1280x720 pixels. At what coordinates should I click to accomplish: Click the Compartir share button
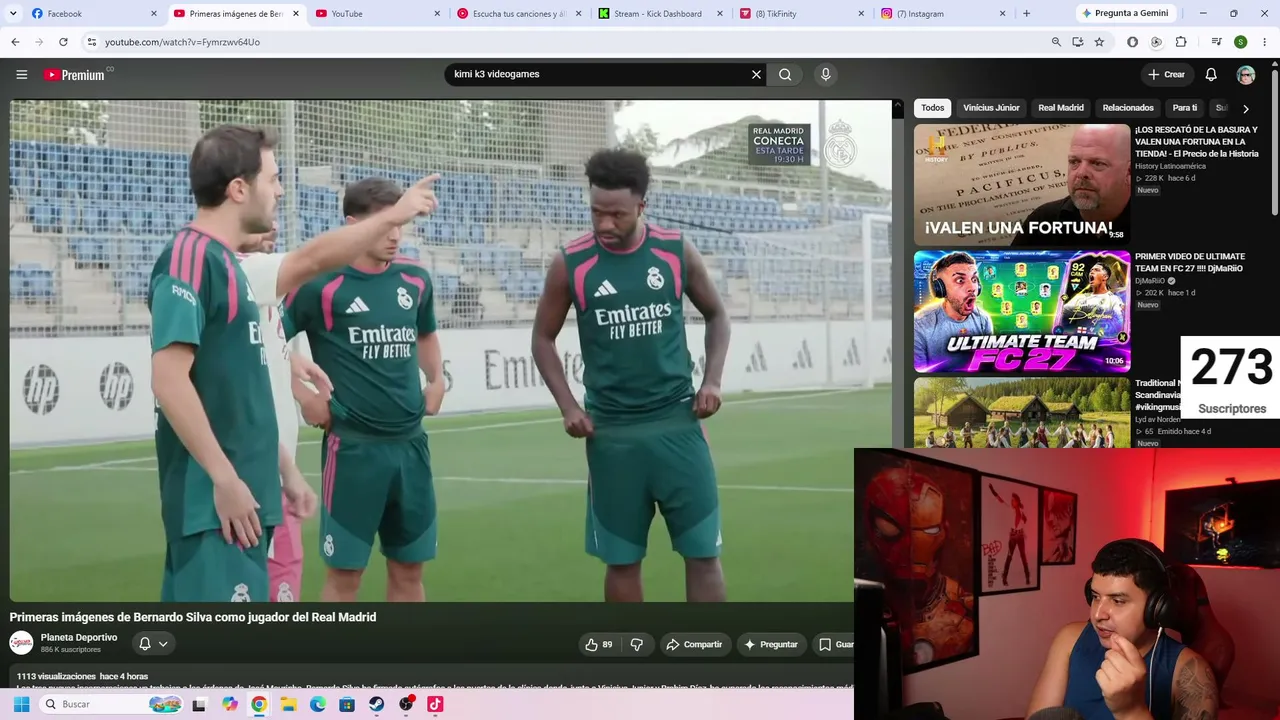[x=694, y=645]
